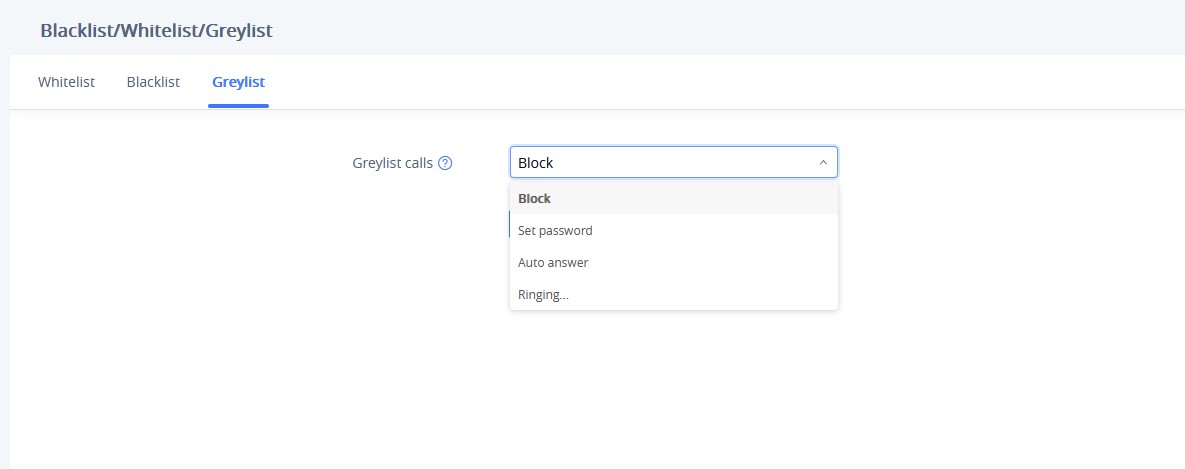Select the Set password option

pyautogui.click(x=673, y=230)
